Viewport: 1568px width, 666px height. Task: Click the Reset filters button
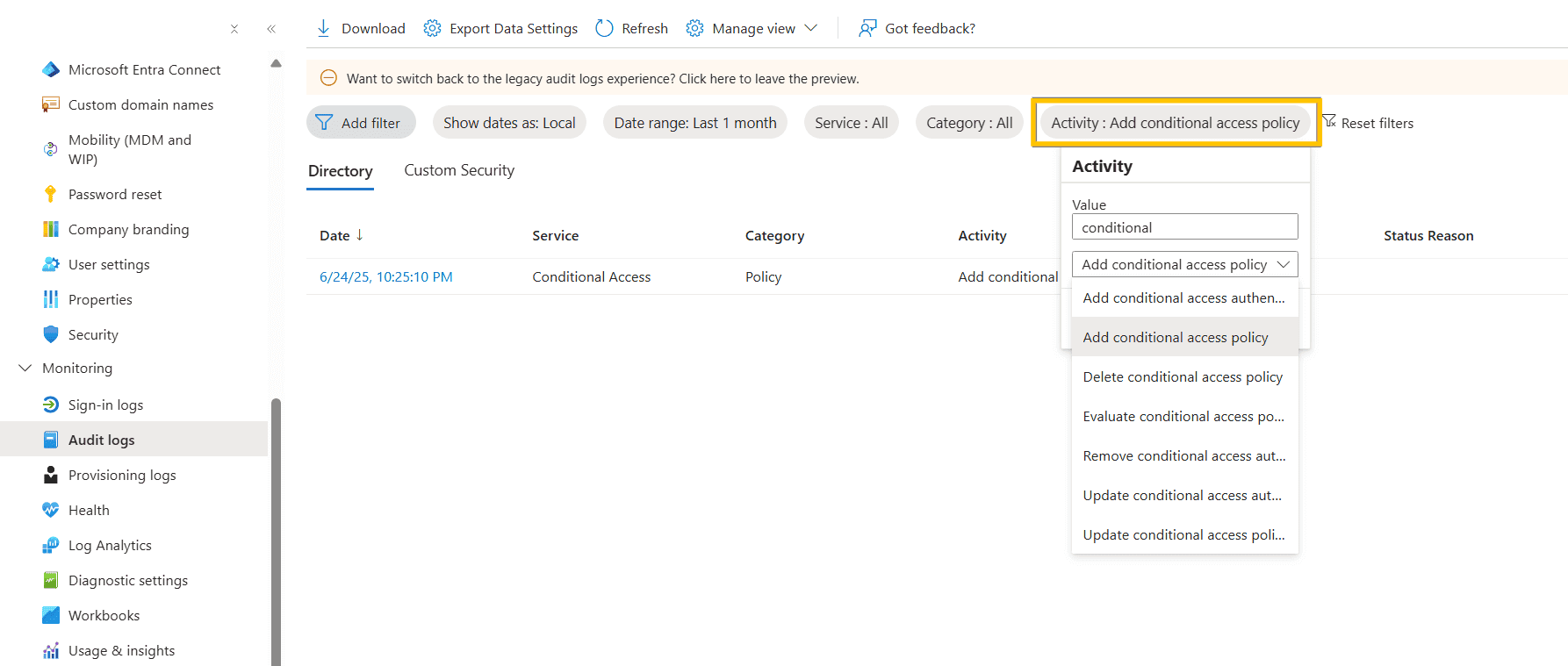tap(1368, 123)
